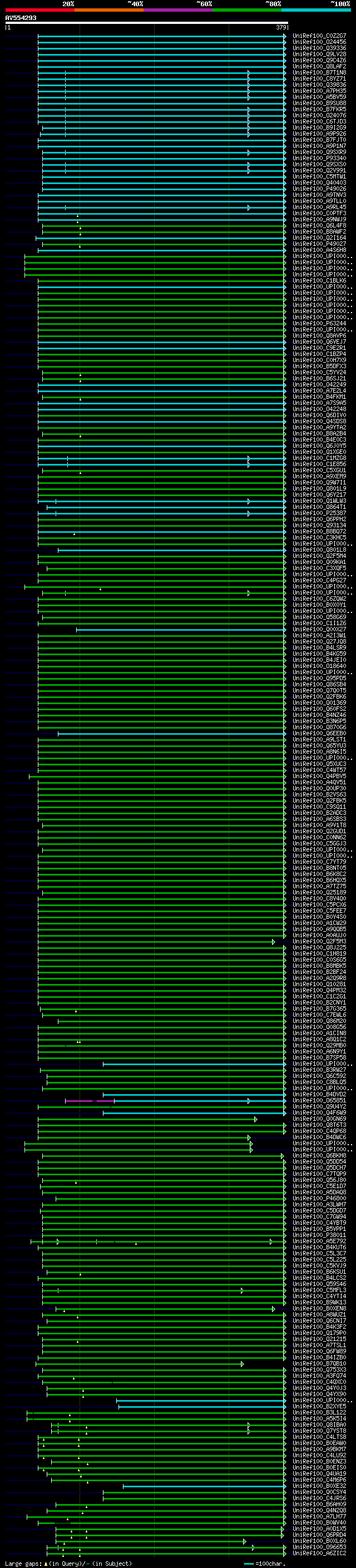Image resolution: width=356 pixels, height=1568 pixels.
Task: Click green alignment bar for UniRef100_Q6BKH8
Action: tap(162, 1155)
